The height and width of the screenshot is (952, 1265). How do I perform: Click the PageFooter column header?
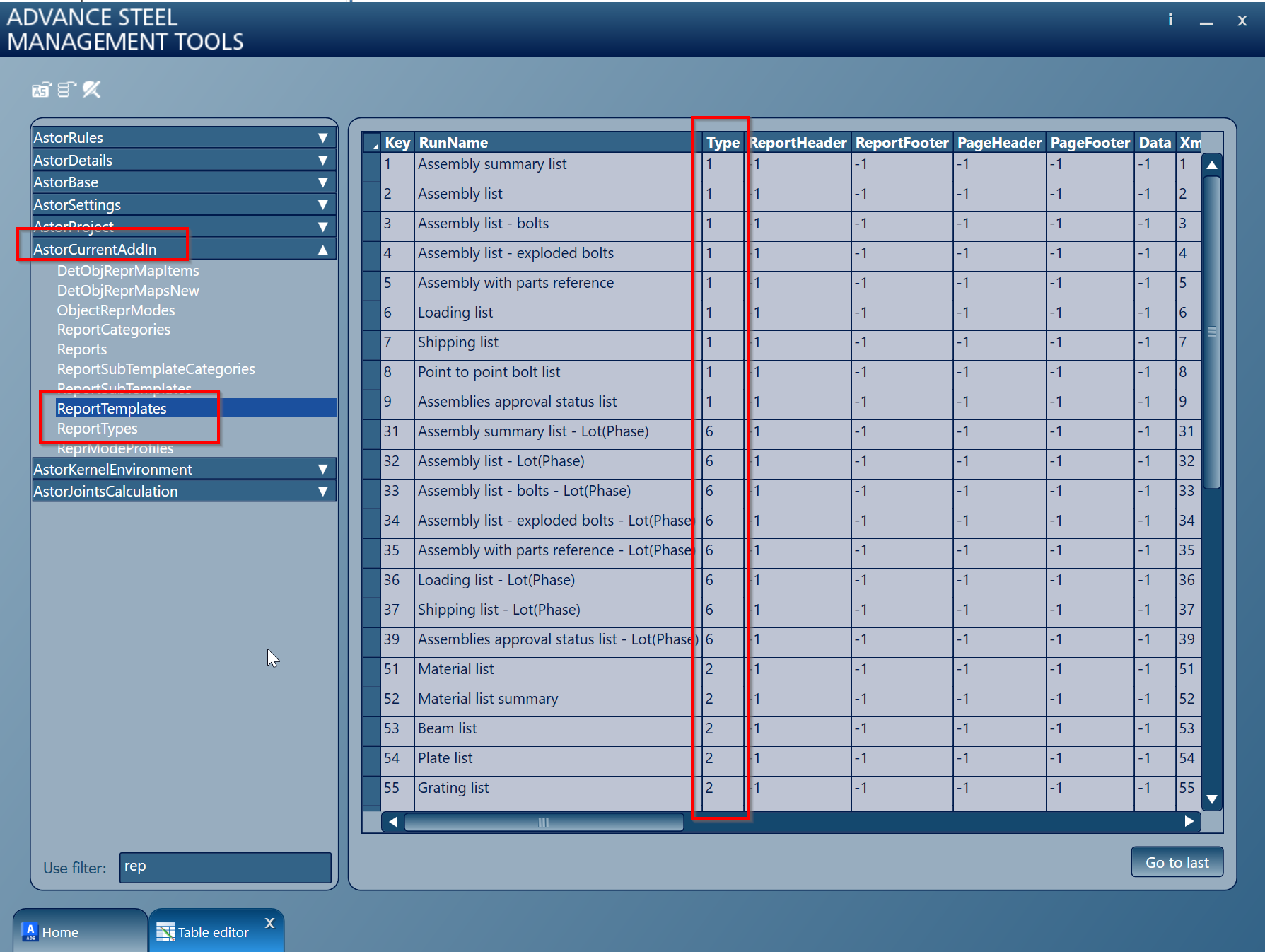pyautogui.click(x=1090, y=143)
